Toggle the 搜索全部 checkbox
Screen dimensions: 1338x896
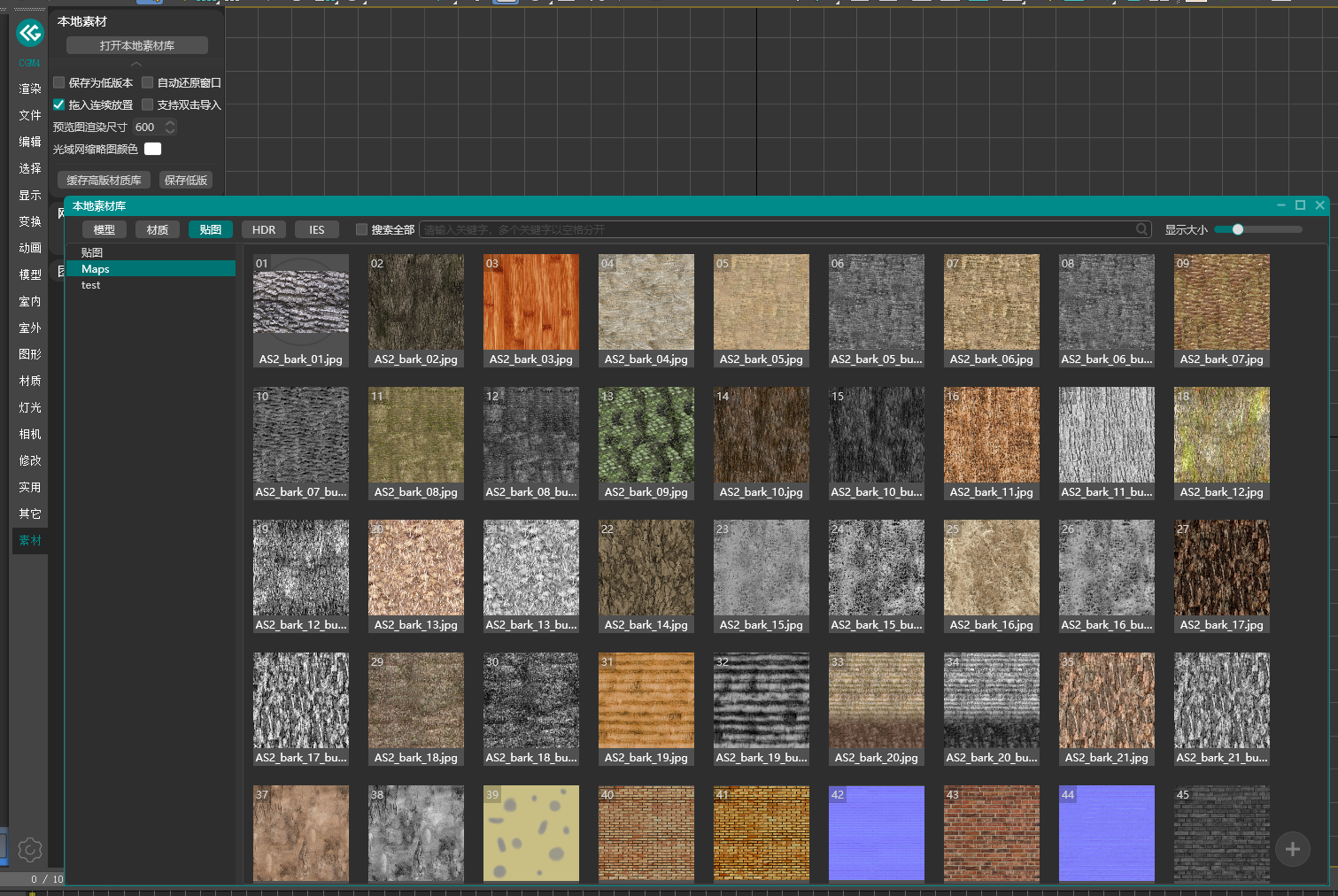pos(361,229)
